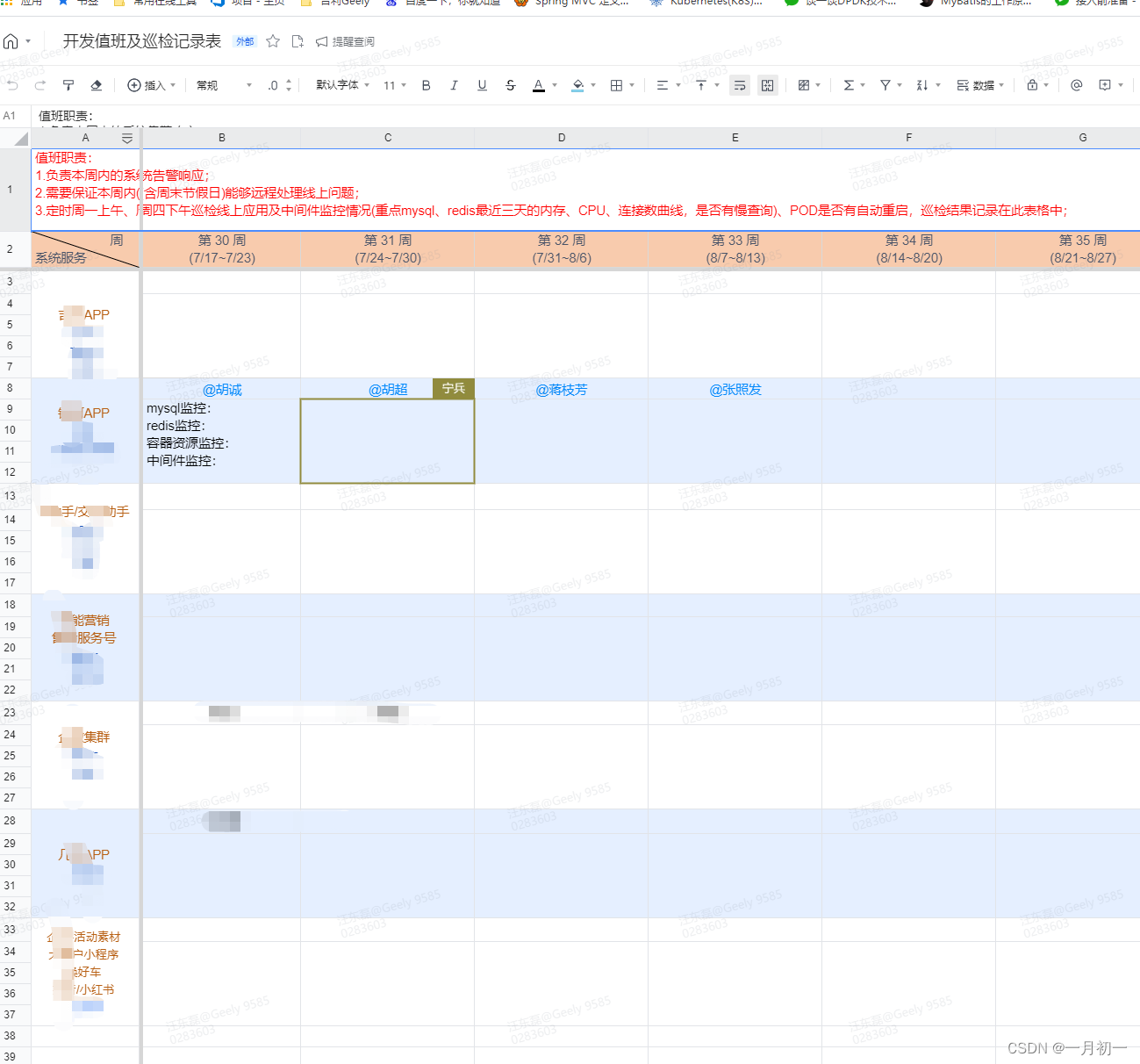Select the 智能营销 服务号 cell

[85, 647]
